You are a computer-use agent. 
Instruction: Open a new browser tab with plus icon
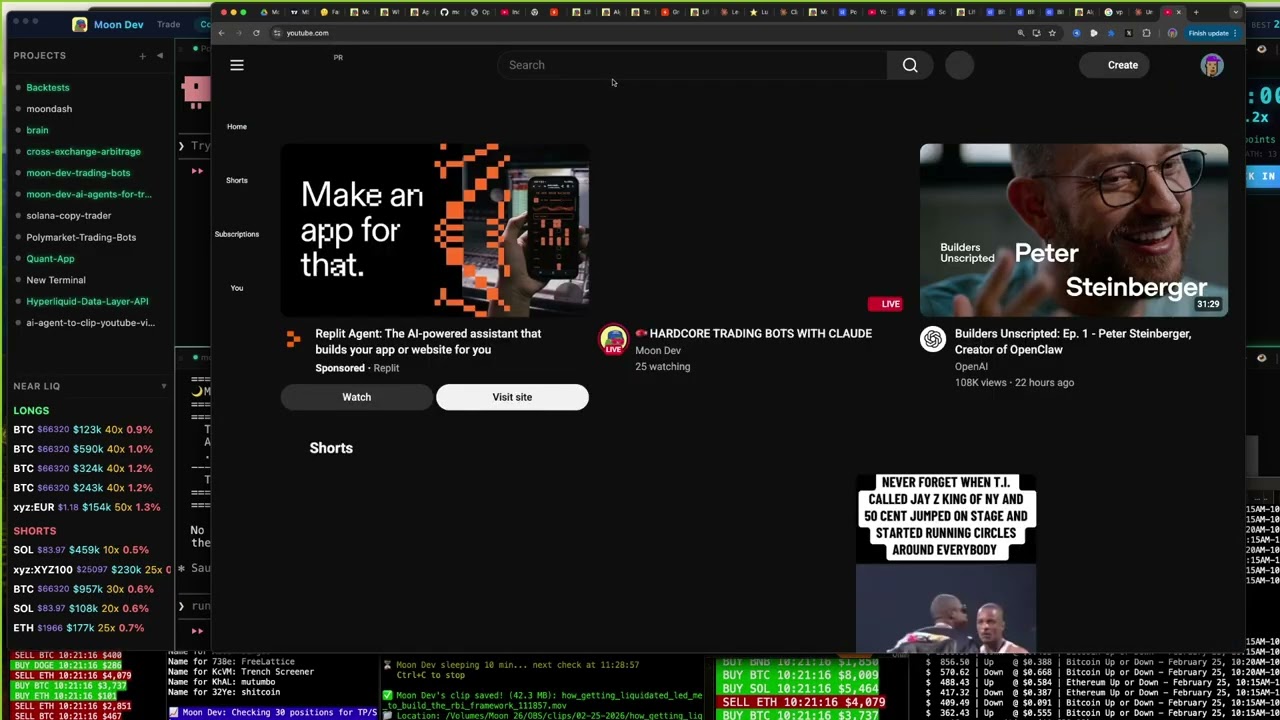tap(1195, 12)
